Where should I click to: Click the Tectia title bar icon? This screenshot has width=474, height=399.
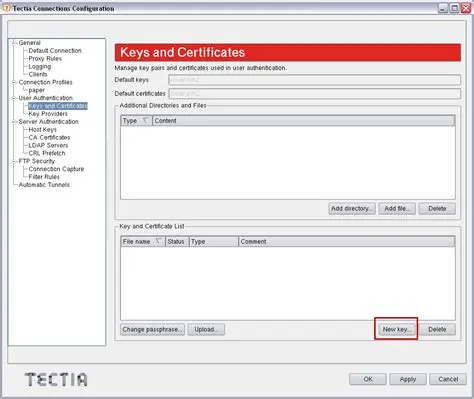coord(7,8)
